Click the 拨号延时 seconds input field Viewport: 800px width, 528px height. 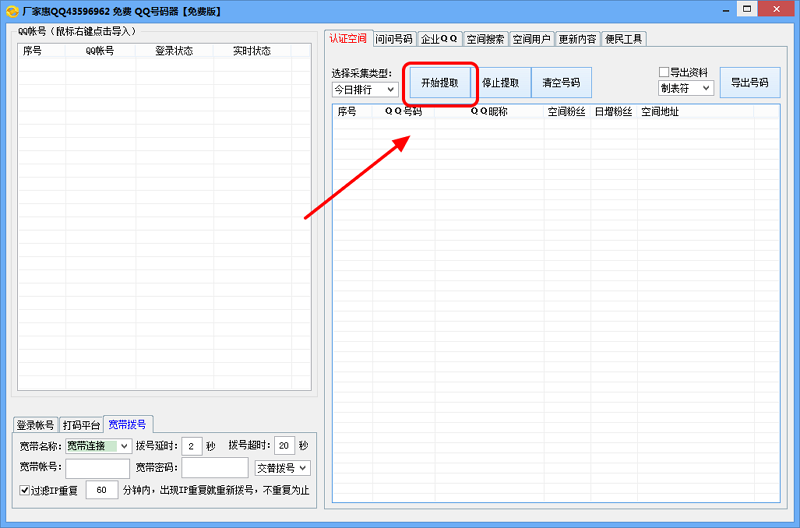coord(192,446)
